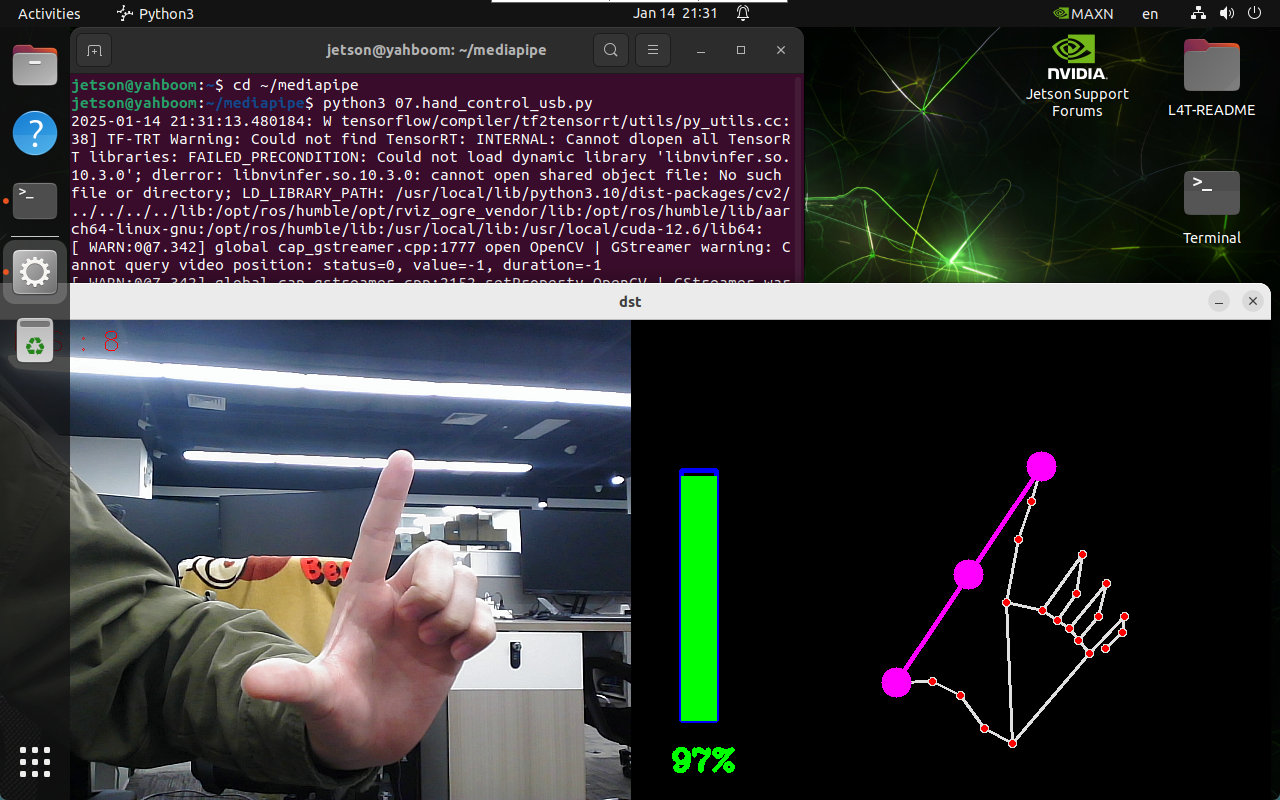This screenshot has height=800, width=1280.
Task: Close the dst window
Action: coord(1252,302)
